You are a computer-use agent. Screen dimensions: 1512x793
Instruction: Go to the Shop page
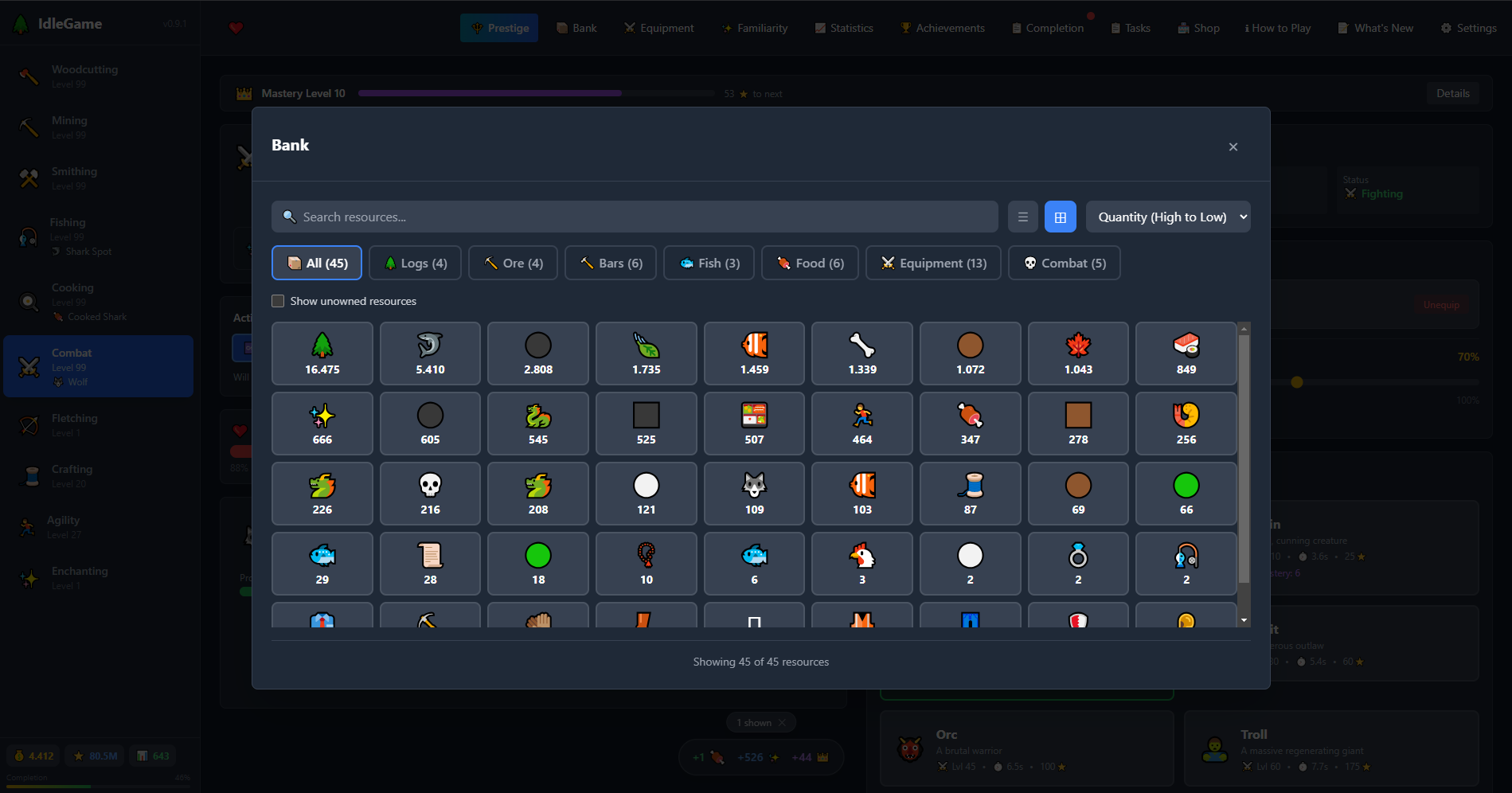1199,28
